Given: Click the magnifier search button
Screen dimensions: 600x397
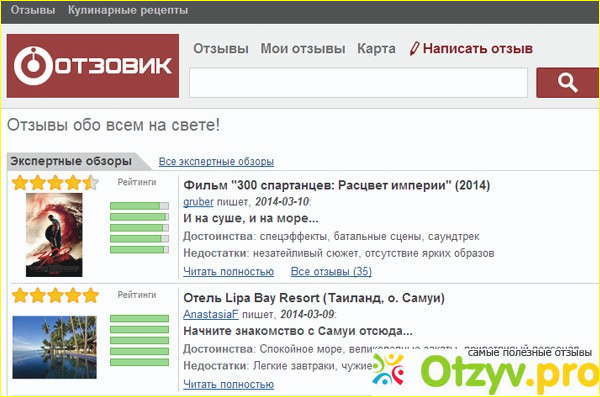Looking at the screenshot, I should [567, 83].
